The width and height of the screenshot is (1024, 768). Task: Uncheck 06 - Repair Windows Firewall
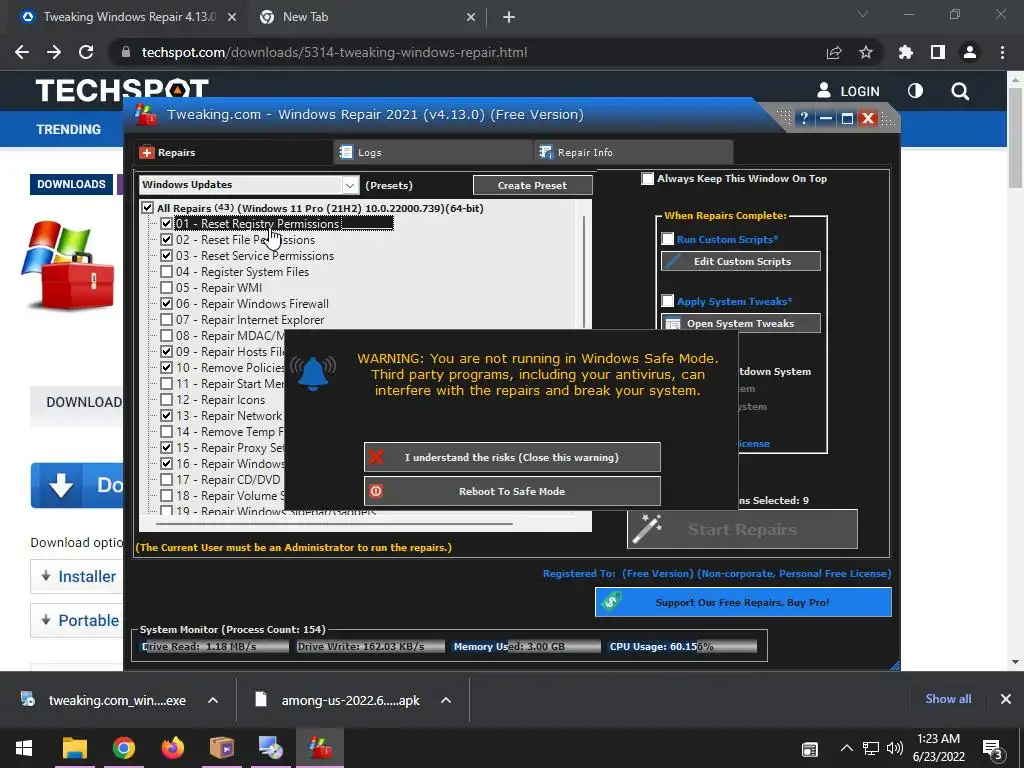tap(167, 304)
